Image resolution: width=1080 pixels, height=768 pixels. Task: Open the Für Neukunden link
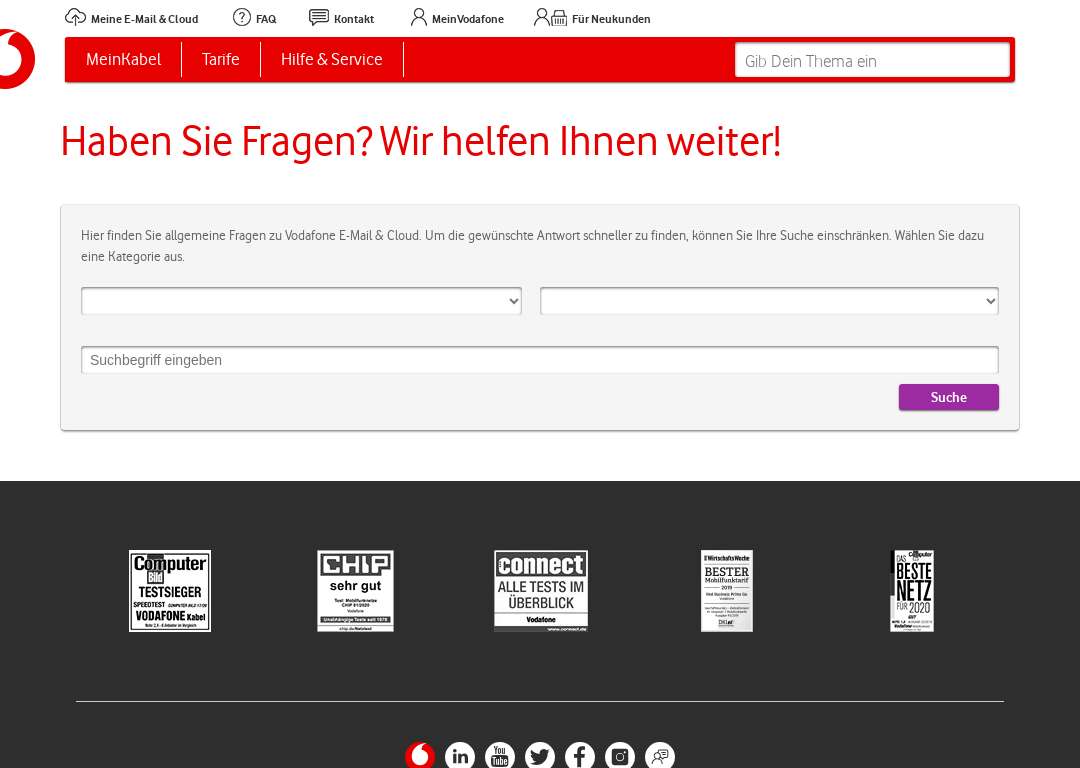(611, 19)
